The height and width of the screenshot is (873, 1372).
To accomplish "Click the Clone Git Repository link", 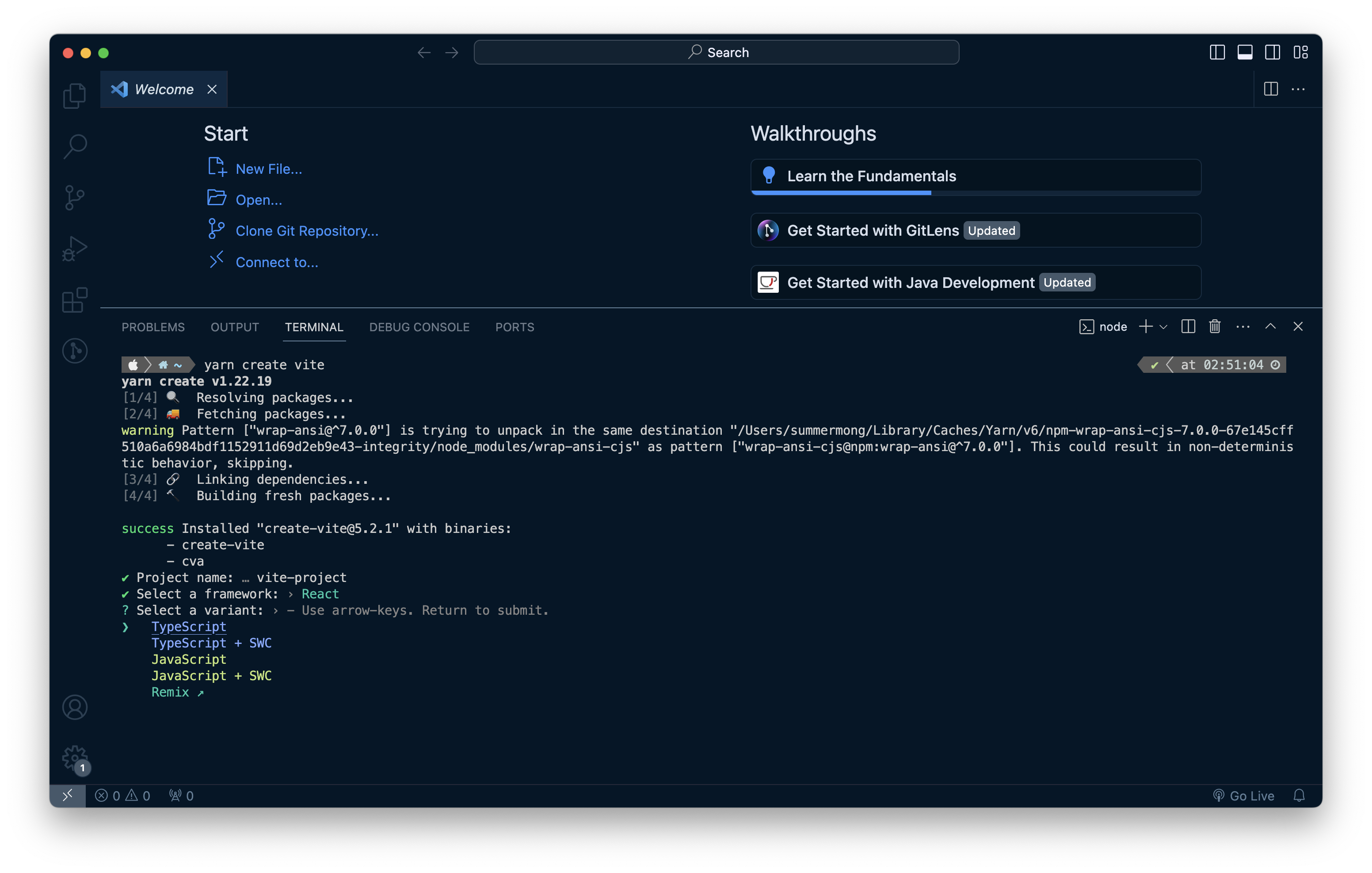I will 307,231.
